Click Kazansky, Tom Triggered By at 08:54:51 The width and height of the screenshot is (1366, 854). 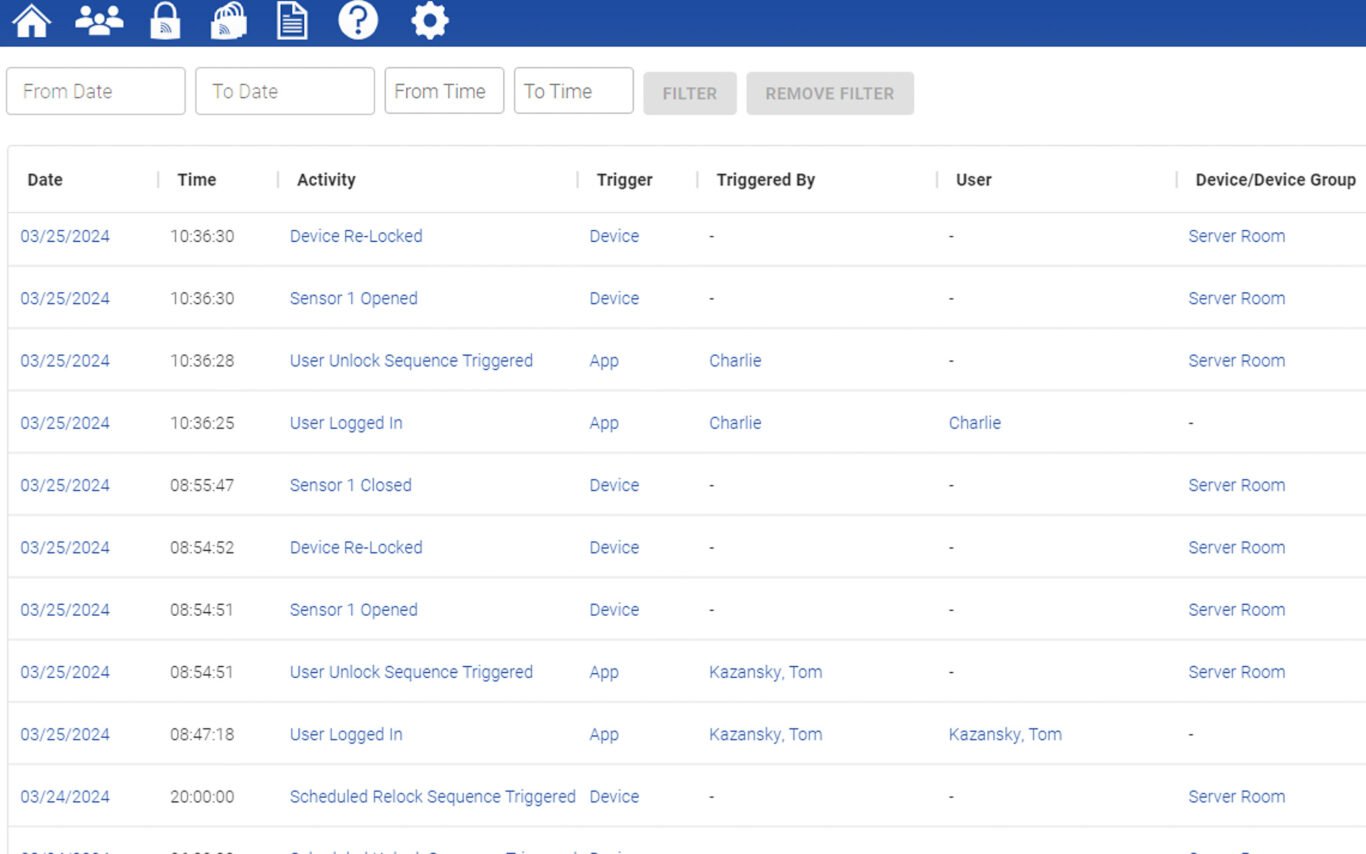coord(766,672)
